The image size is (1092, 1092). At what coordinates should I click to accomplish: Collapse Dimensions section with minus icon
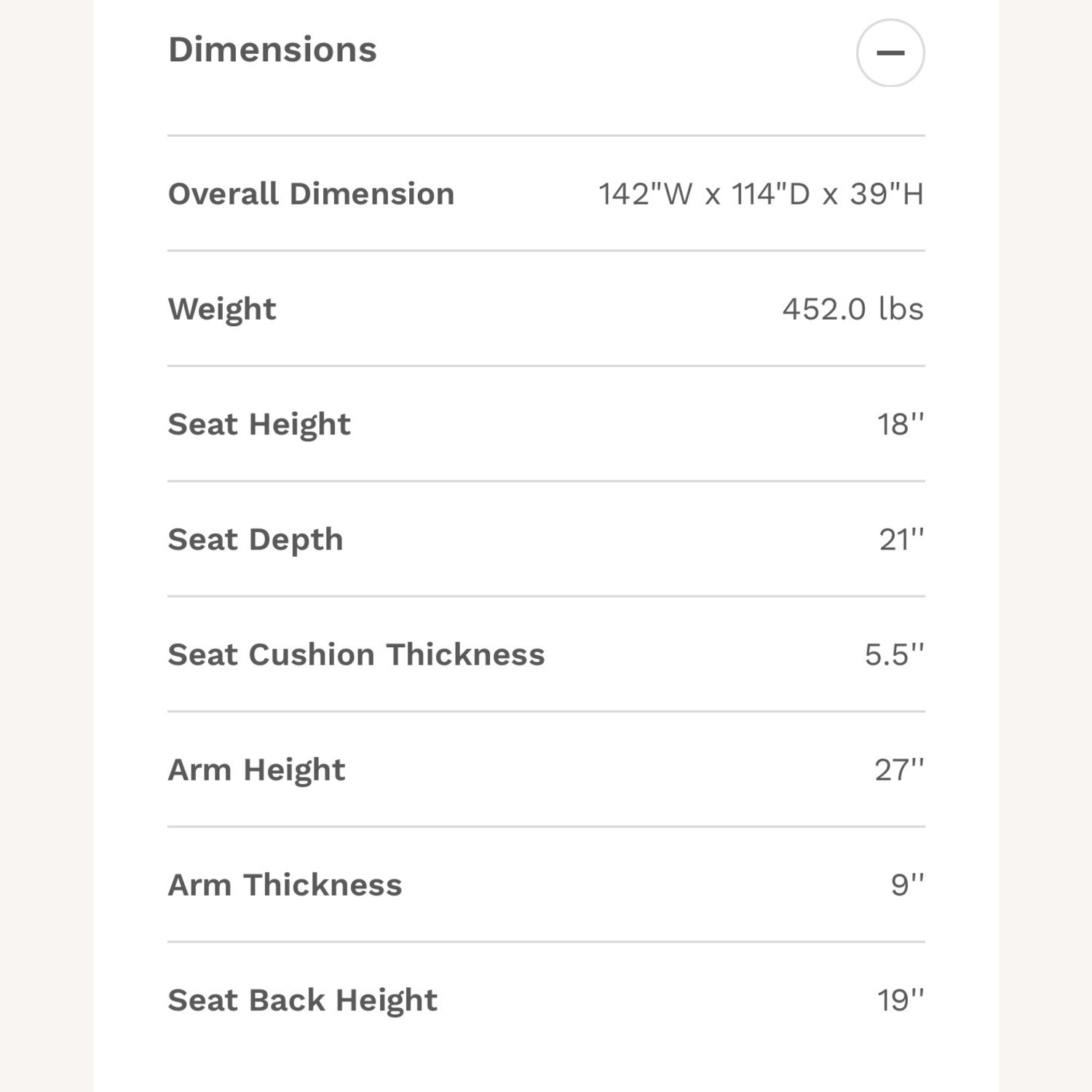890,53
